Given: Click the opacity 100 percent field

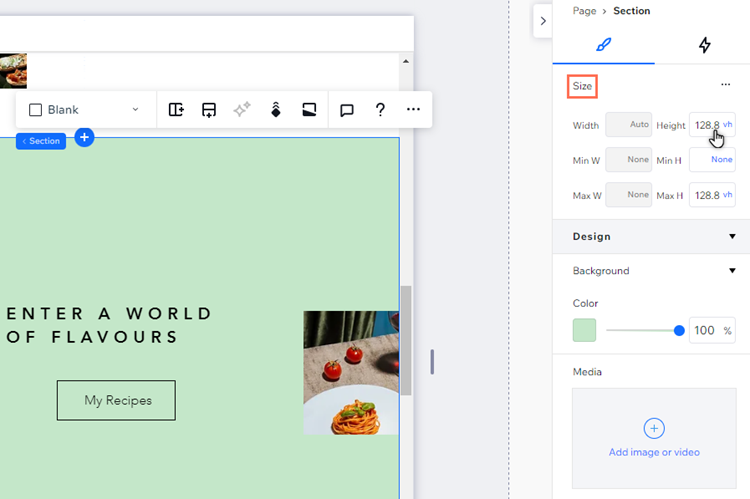Looking at the screenshot, I should click(712, 330).
